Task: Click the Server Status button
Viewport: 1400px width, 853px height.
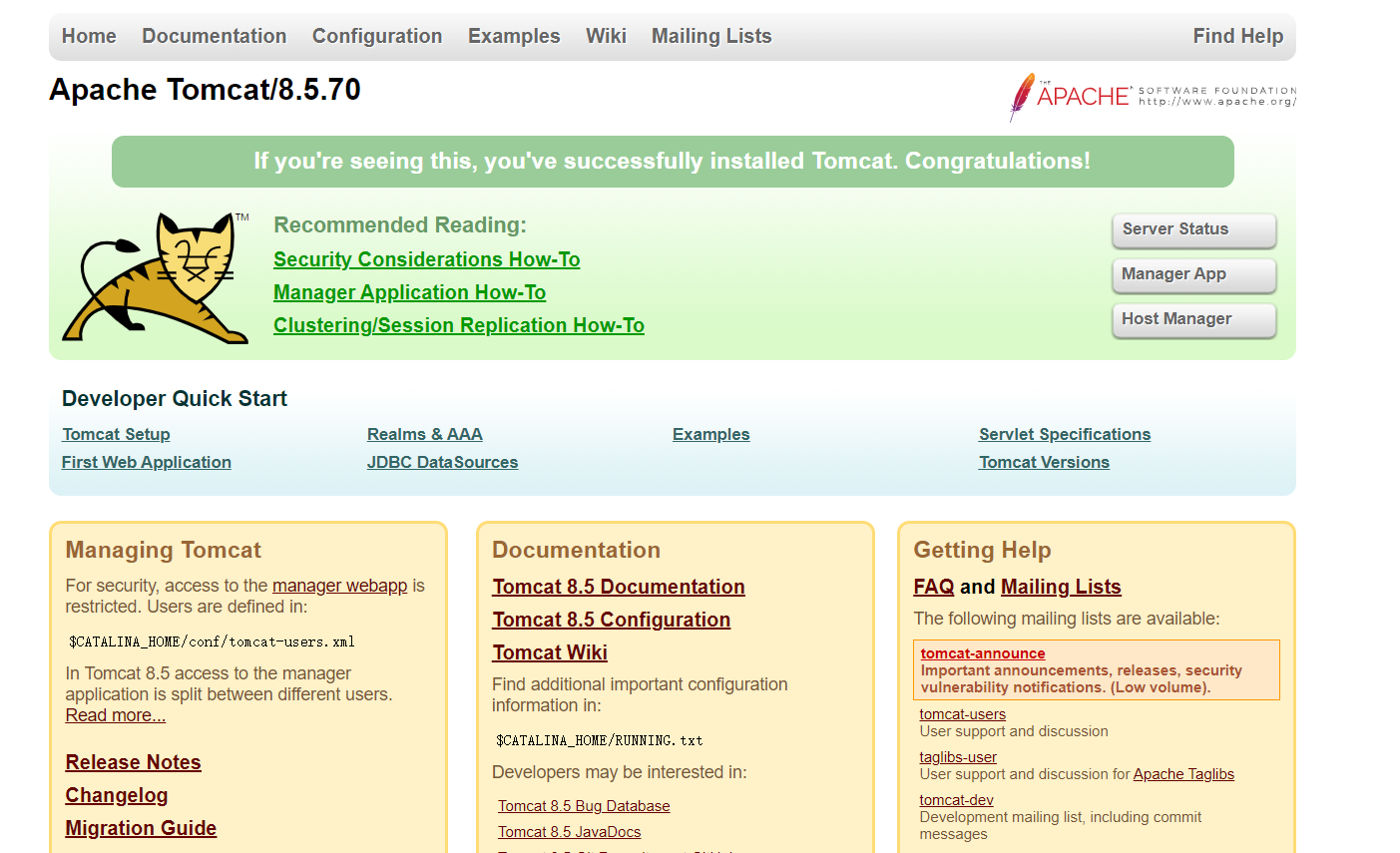Action: click(x=1194, y=229)
